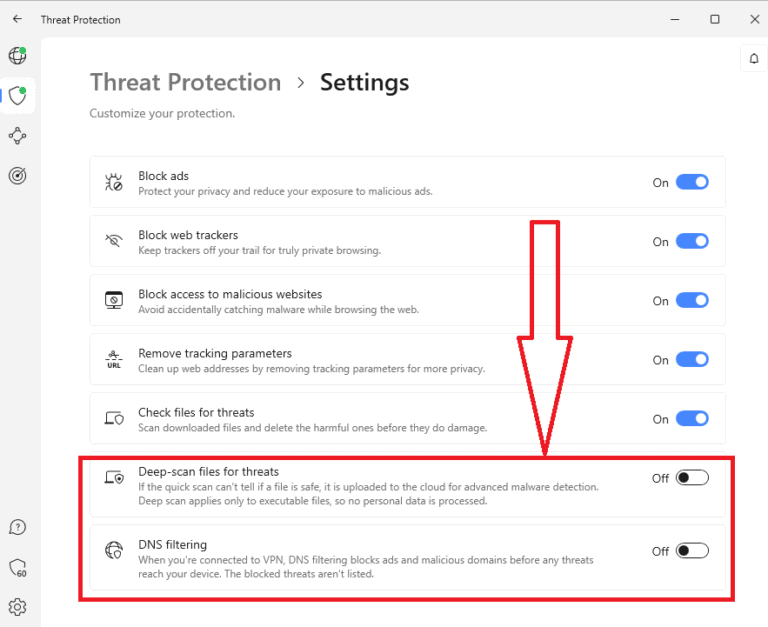Enable Deep-scan files for threats

coord(692,478)
